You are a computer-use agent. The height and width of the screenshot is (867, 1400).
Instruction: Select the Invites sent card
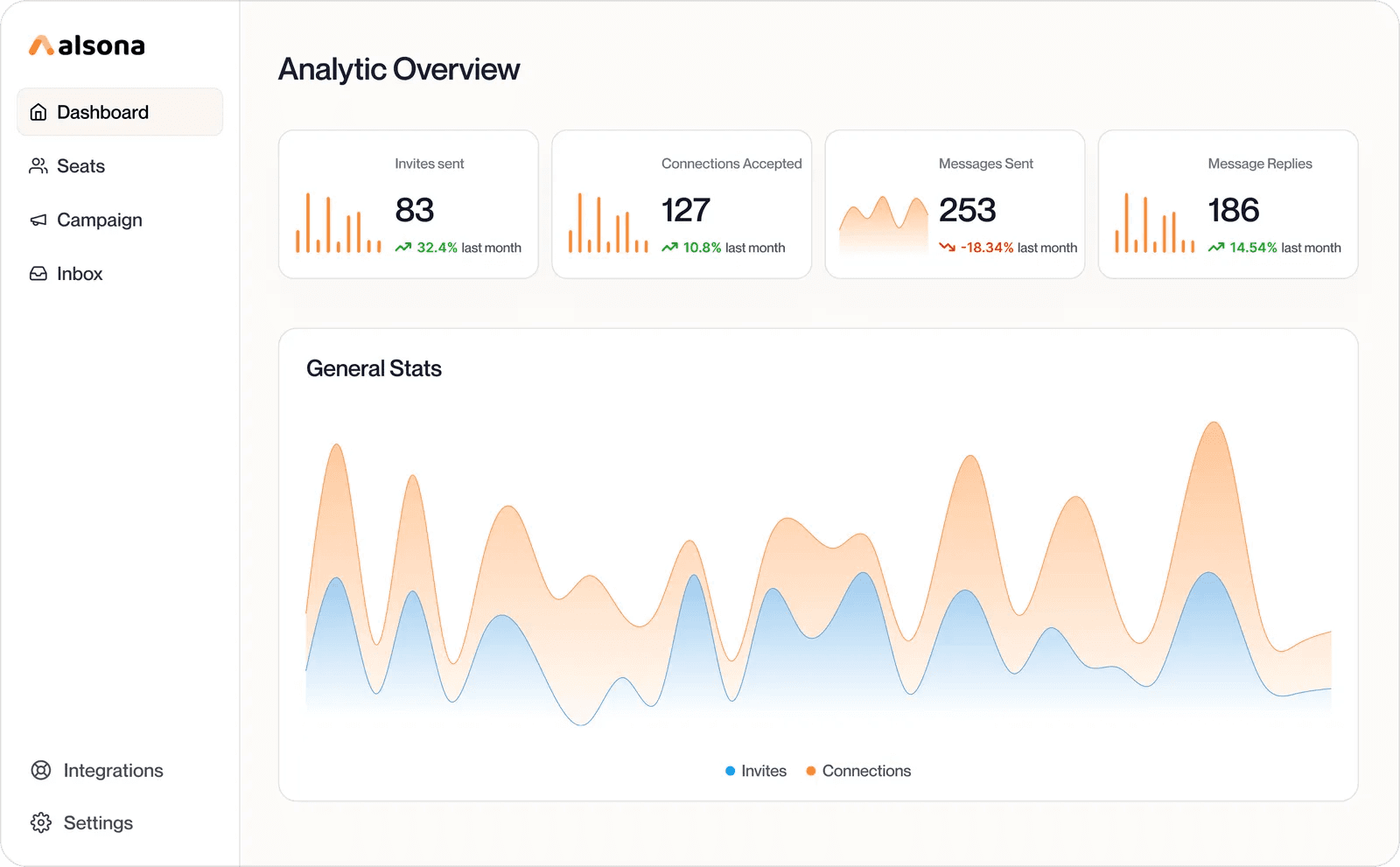[408, 205]
